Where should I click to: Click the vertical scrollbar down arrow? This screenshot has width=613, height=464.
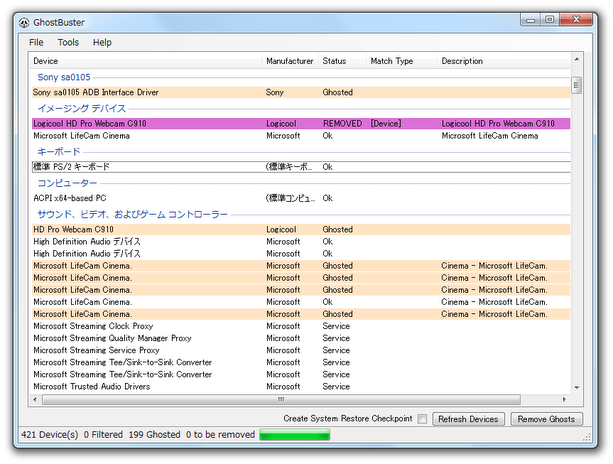pyautogui.click(x=577, y=387)
